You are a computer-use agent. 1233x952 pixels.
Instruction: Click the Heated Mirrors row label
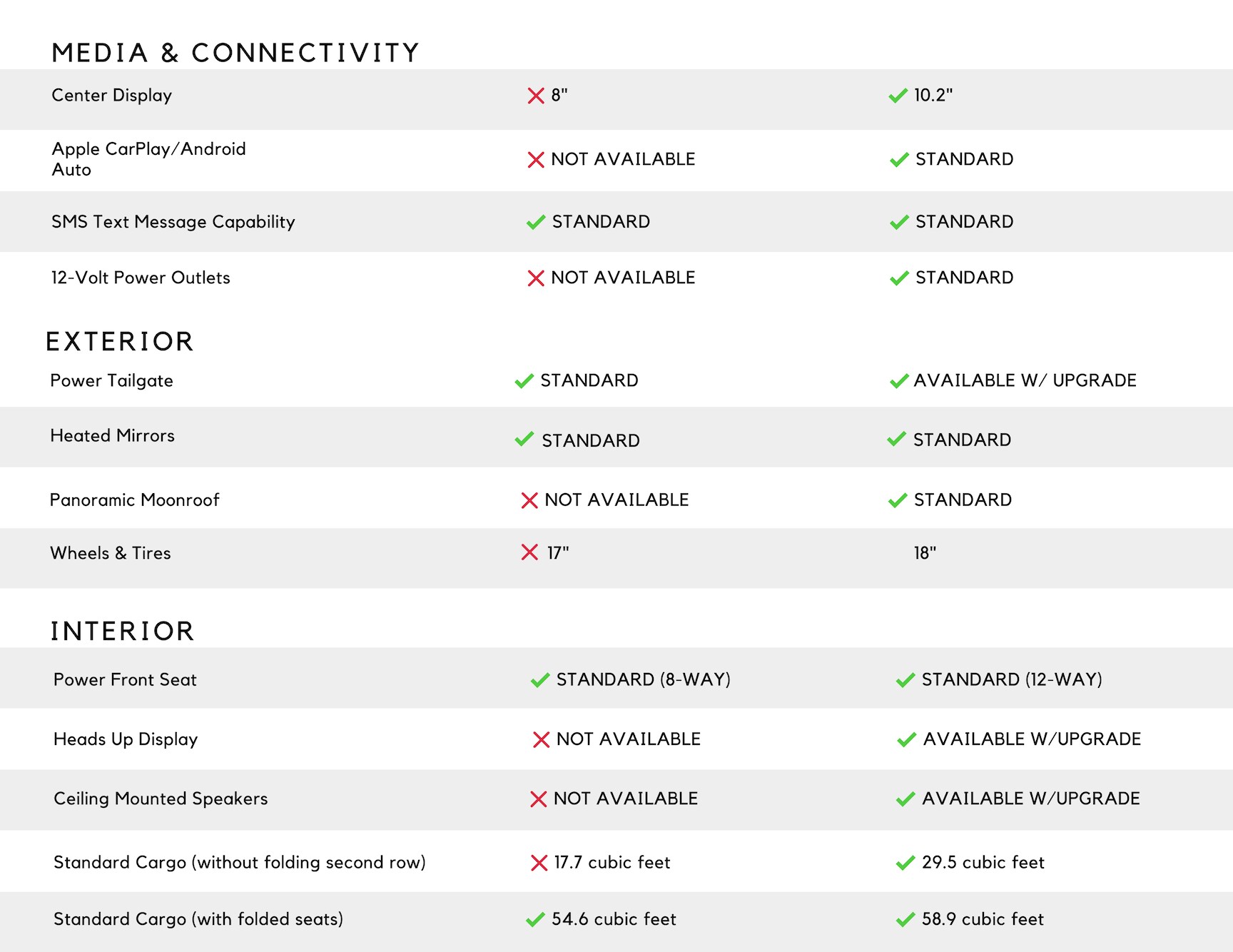point(113,436)
